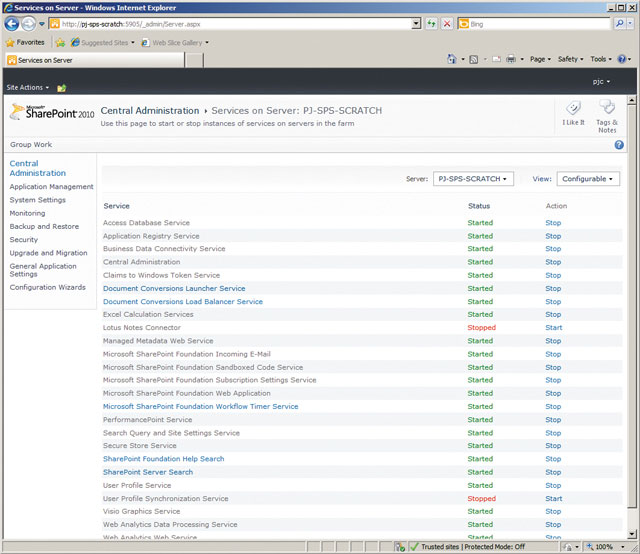Open Central Administration breadcrumb link

pyautogui.click(x=150, y=111)
